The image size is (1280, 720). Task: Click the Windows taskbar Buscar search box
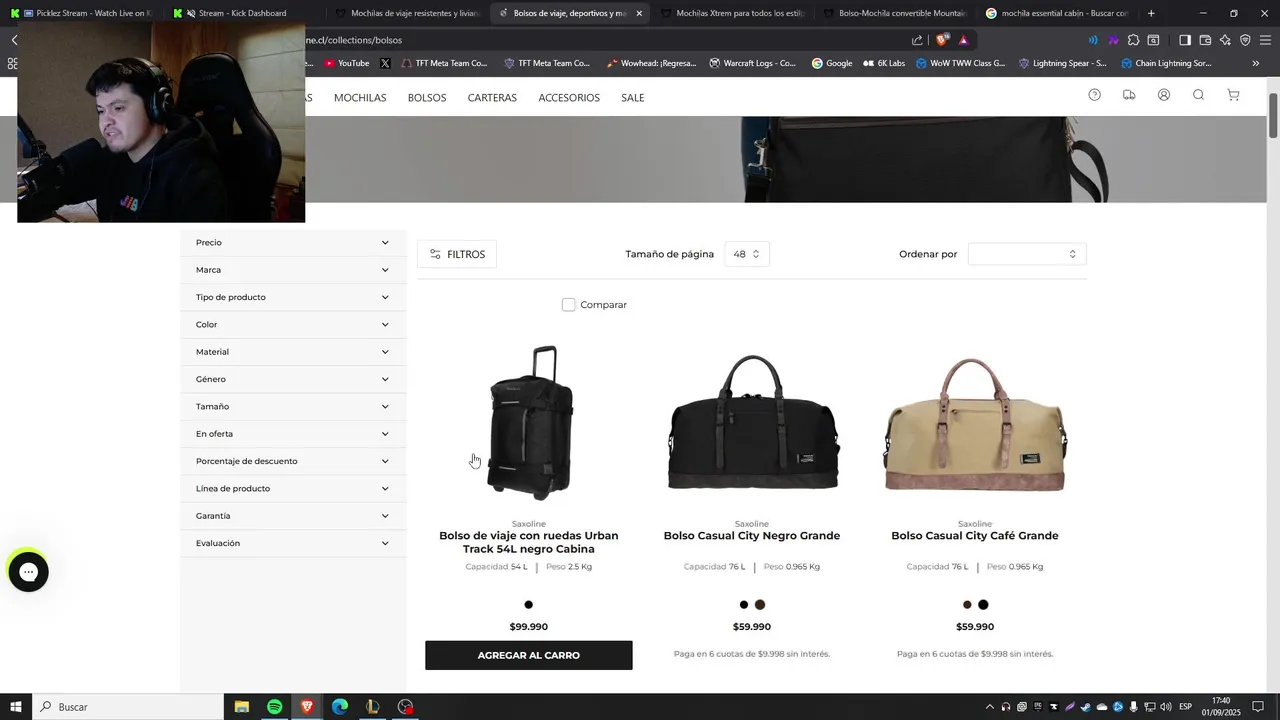click(128, 707)
